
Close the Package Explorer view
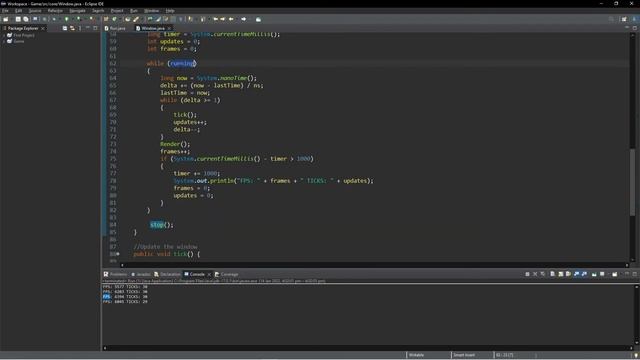pos(43,28)
